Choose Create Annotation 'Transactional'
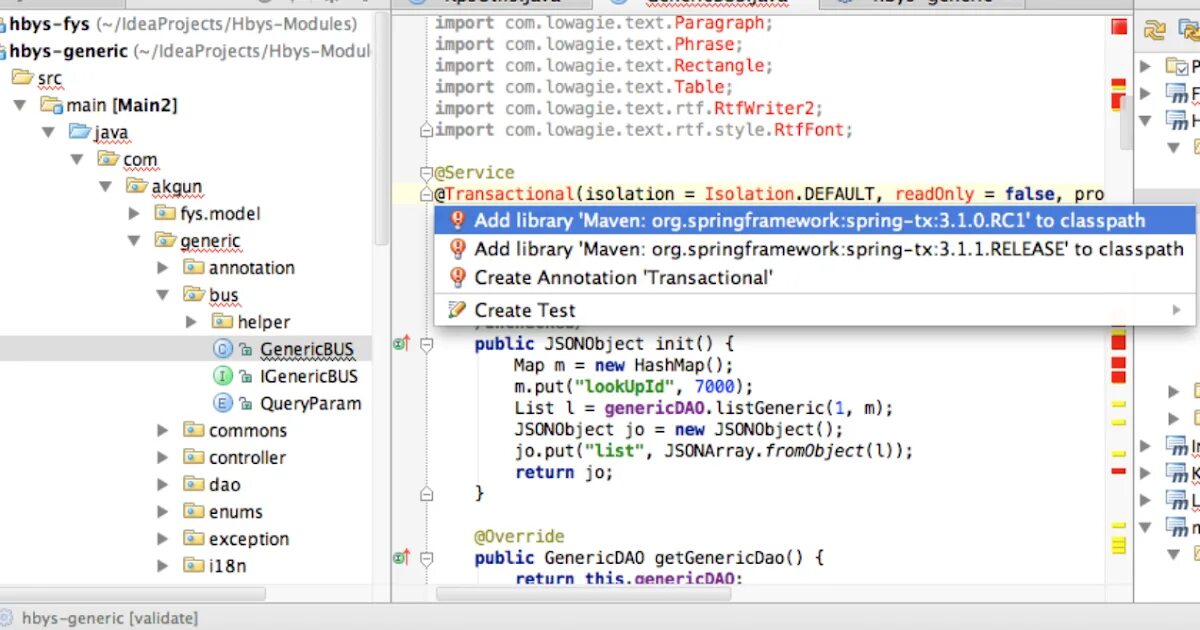 coord(815,277)
